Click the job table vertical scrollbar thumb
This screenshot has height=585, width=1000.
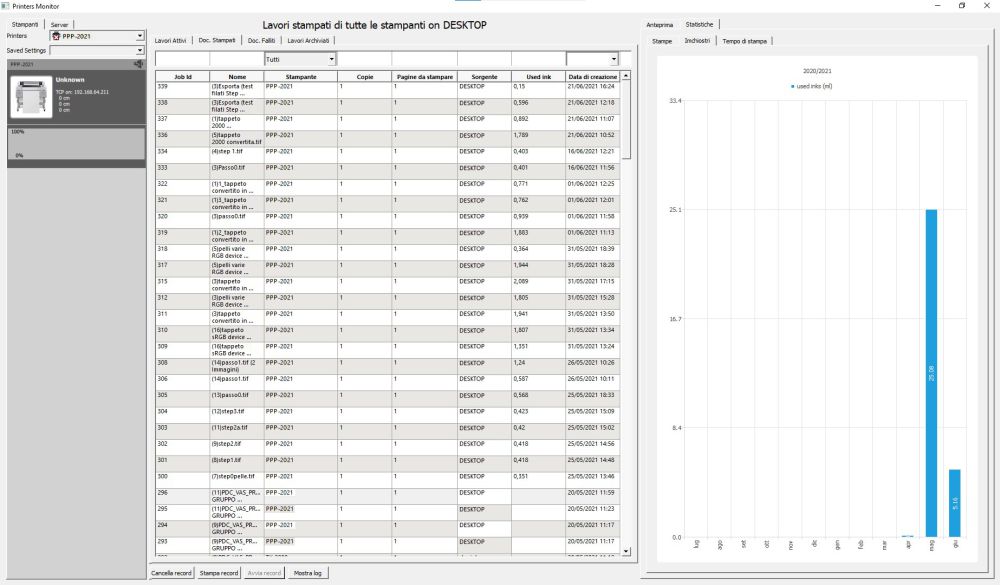point(626,120)
